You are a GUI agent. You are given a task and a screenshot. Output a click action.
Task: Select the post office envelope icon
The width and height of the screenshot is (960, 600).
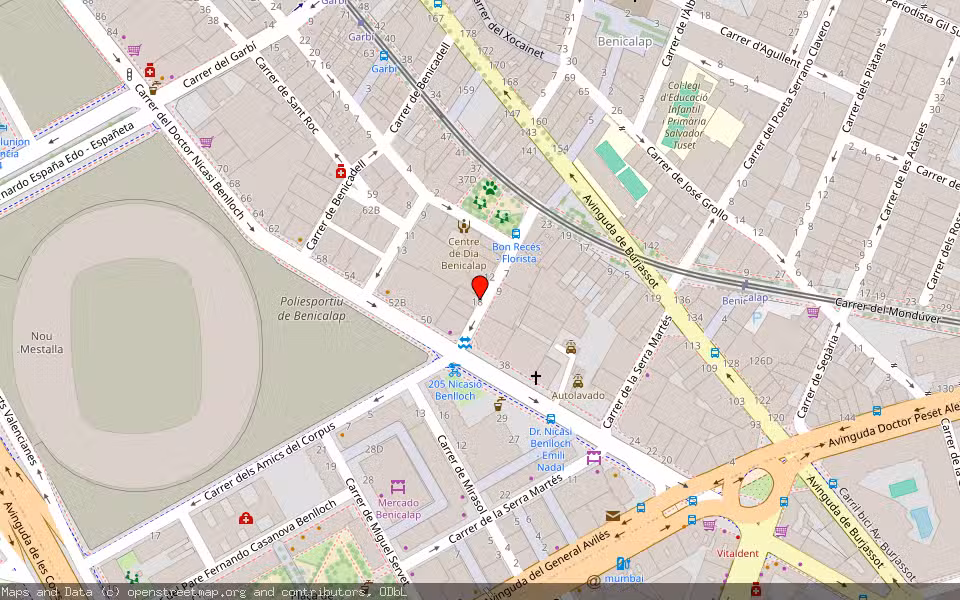[613, 516]
